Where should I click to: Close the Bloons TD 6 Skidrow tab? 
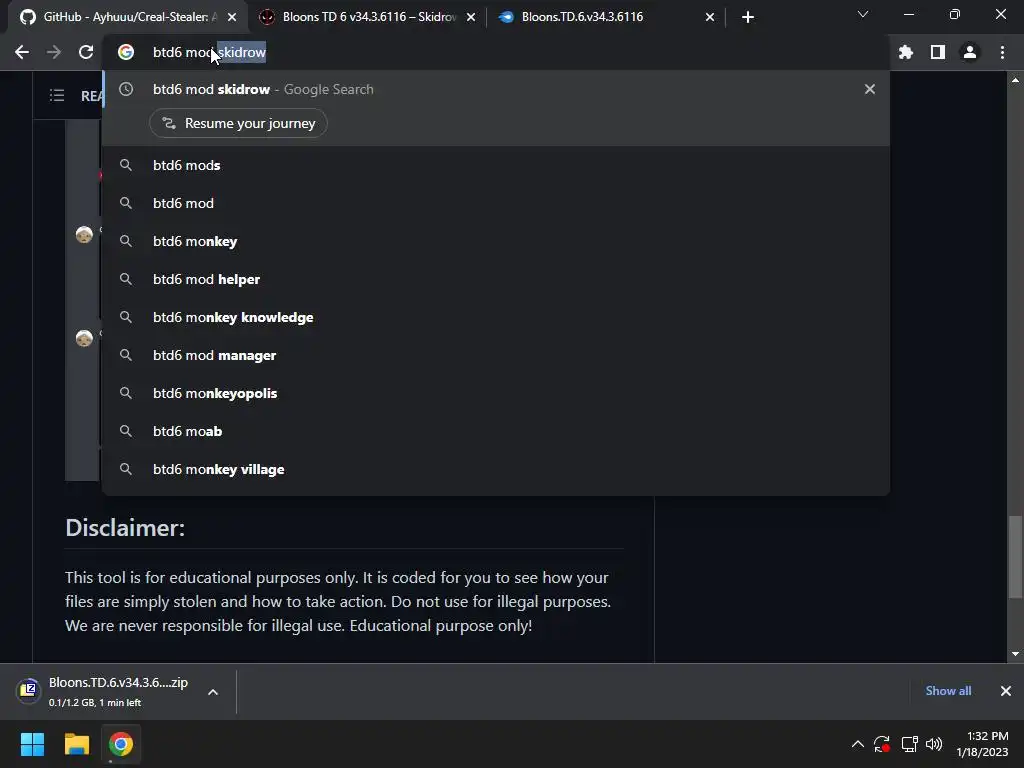point(471,17)
